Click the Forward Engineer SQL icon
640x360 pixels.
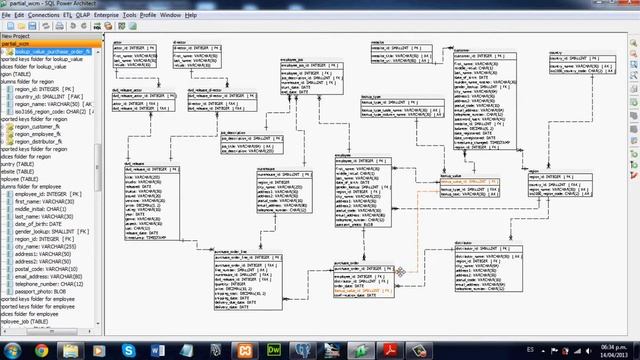[x=97, y=26]
